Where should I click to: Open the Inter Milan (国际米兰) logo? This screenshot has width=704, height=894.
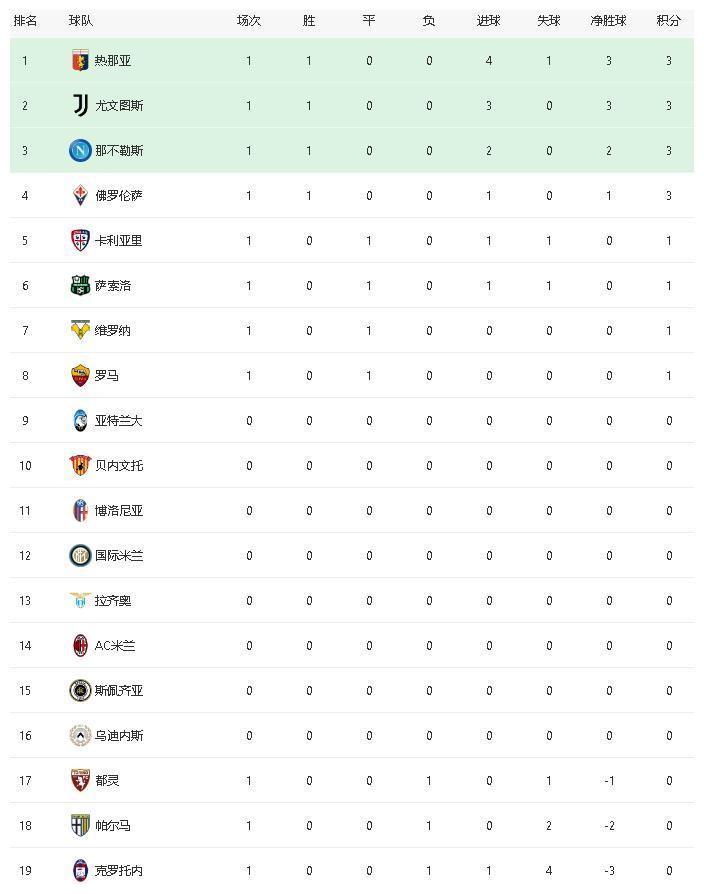click(x=80, y=555)
